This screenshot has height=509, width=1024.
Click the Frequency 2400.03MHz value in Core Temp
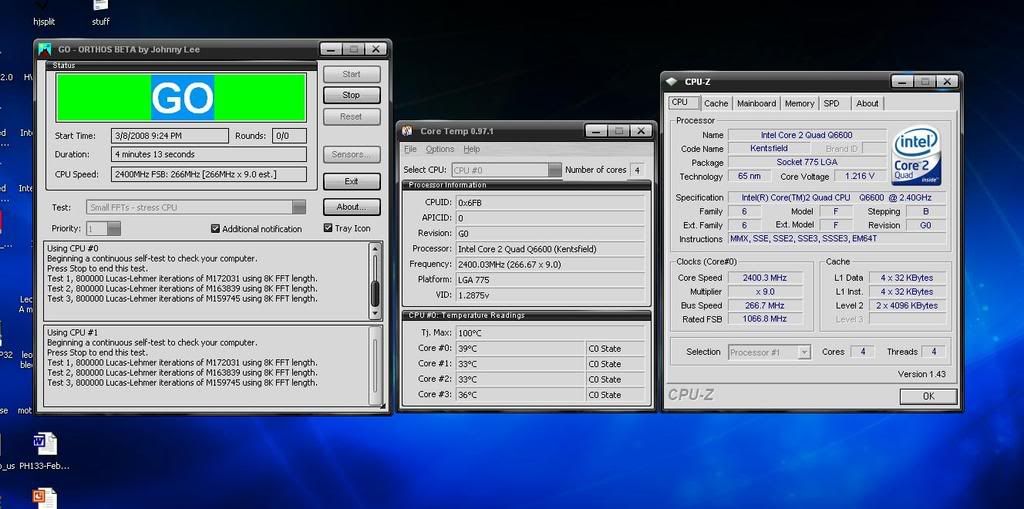click(550, 265)
